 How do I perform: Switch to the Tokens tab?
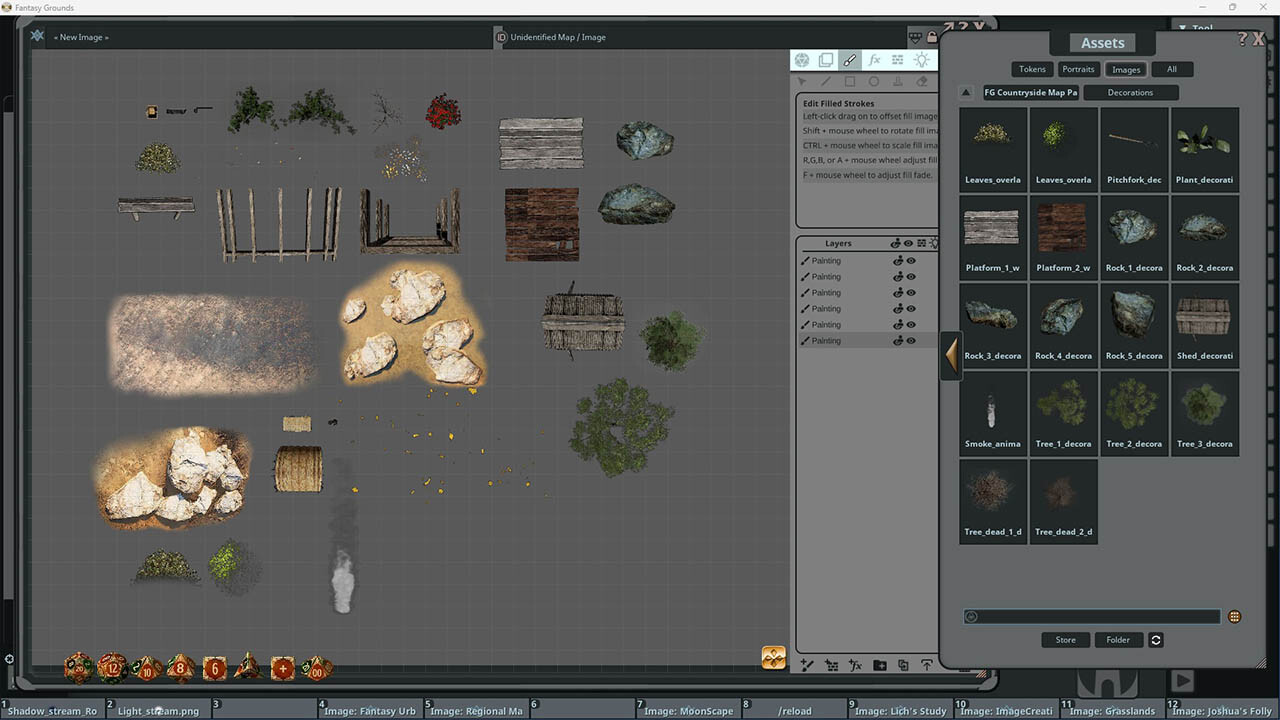1032,69
